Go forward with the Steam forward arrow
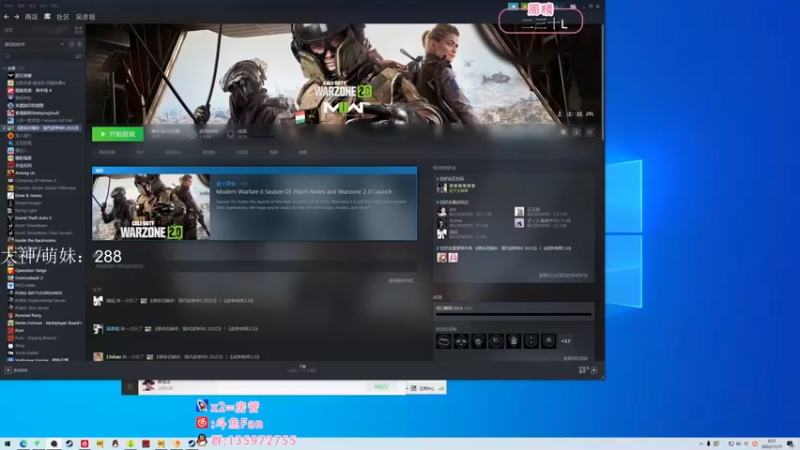Image resolution: width=800 pixels, height=450 pixels. point(16,17)
